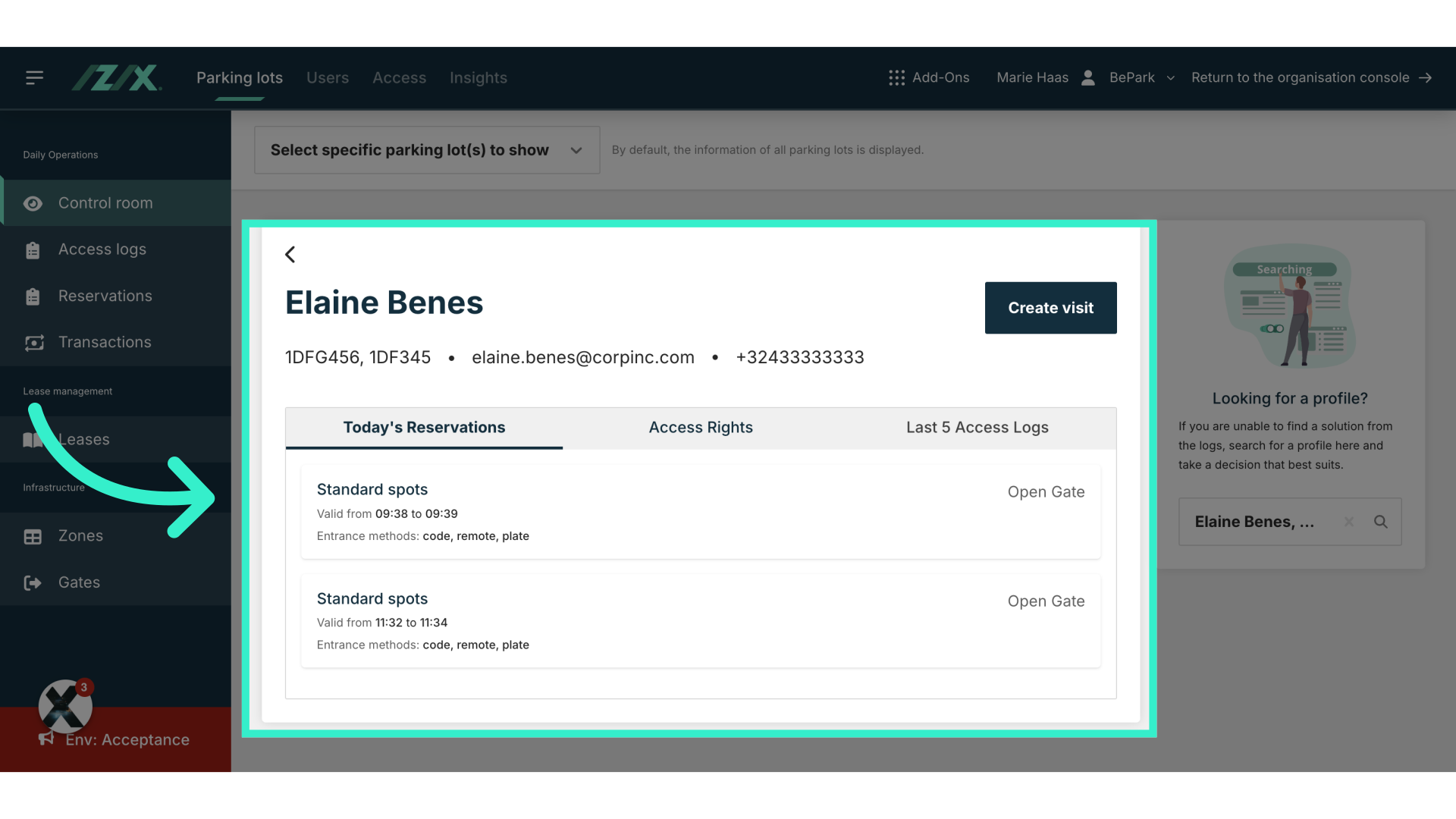Viewport: 1456px width, 819px height.
Task: Go back with the left chevron
Action: [290, 255]
